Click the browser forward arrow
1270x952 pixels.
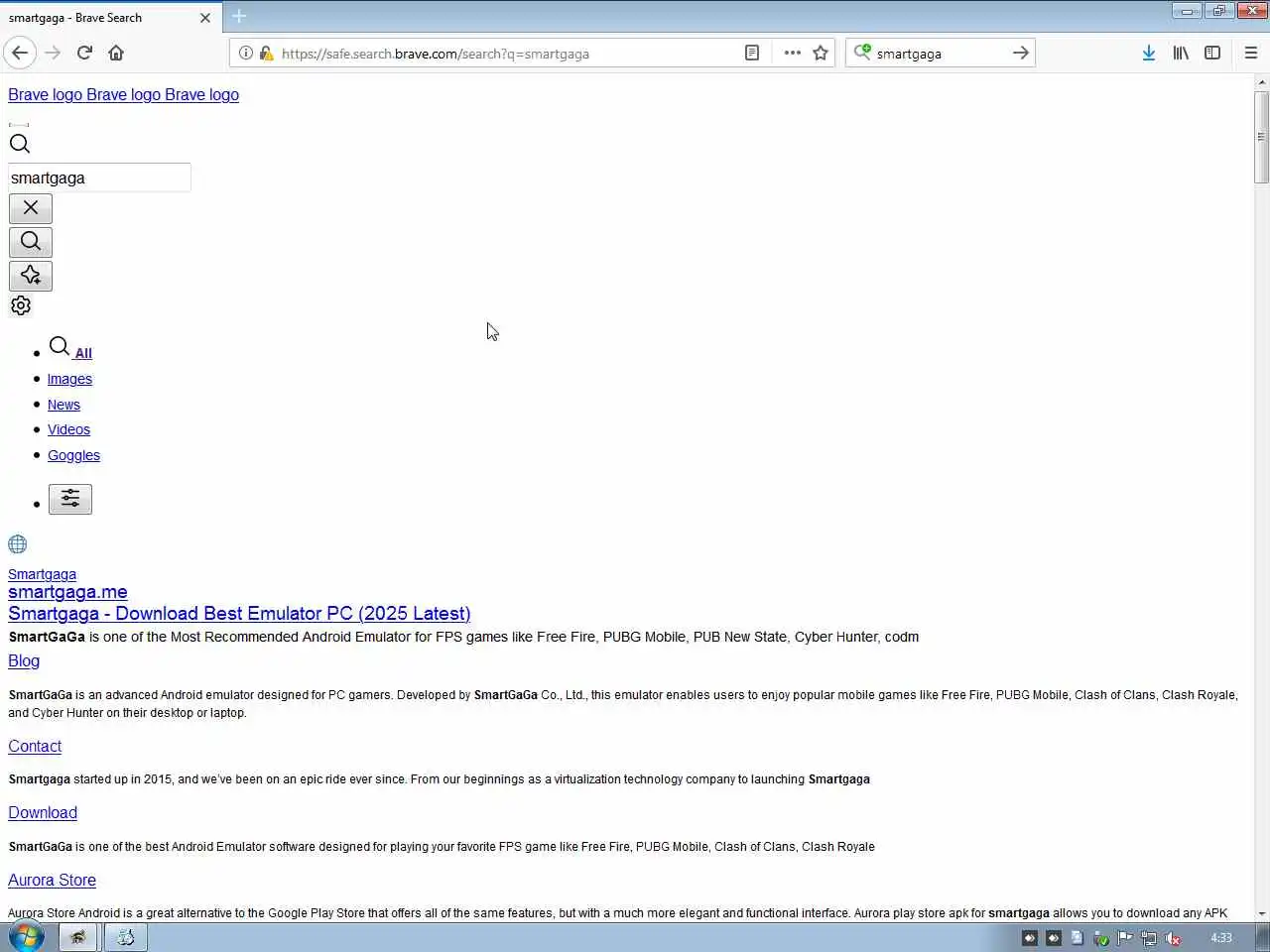click(53, 53)
